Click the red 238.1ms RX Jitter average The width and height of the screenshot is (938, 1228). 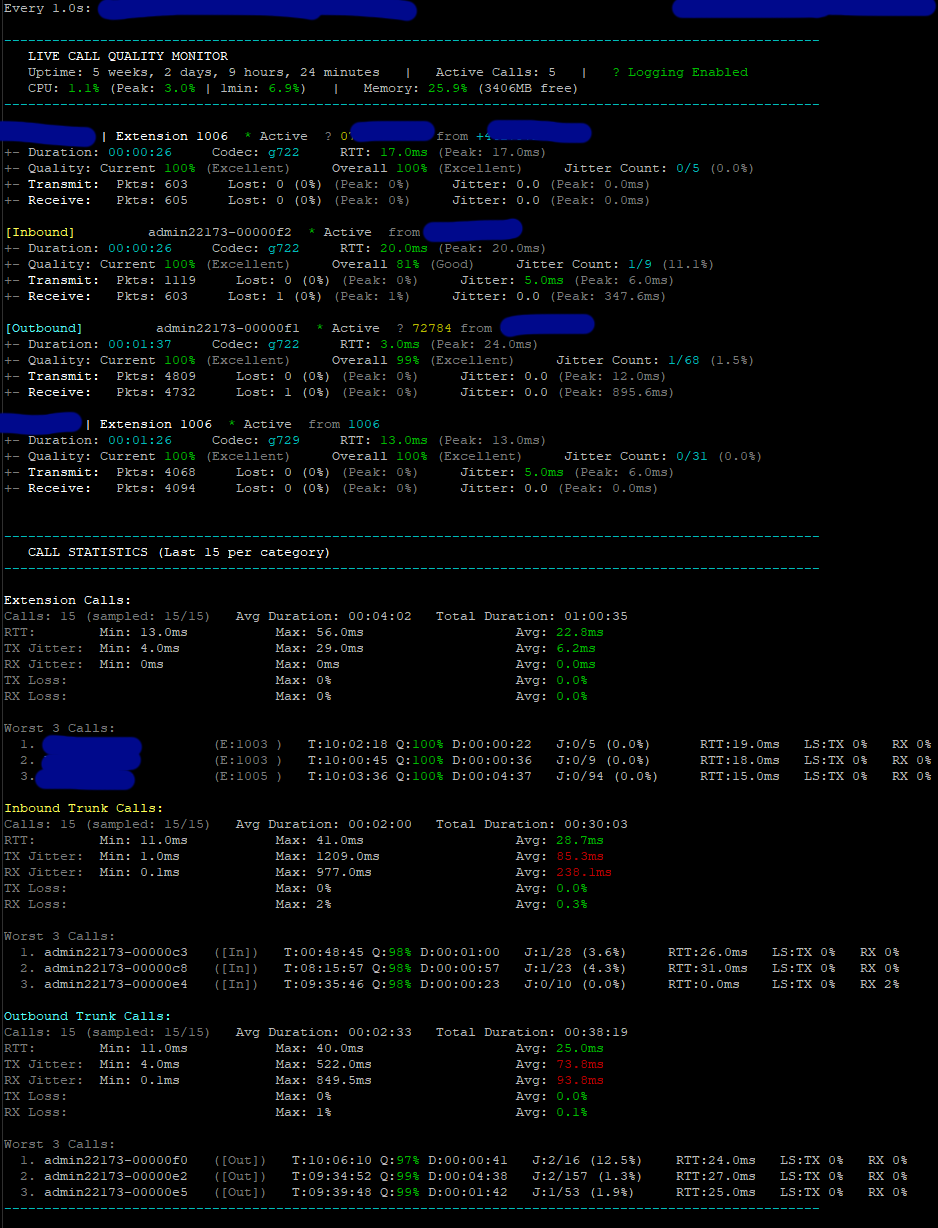[584, 872]
